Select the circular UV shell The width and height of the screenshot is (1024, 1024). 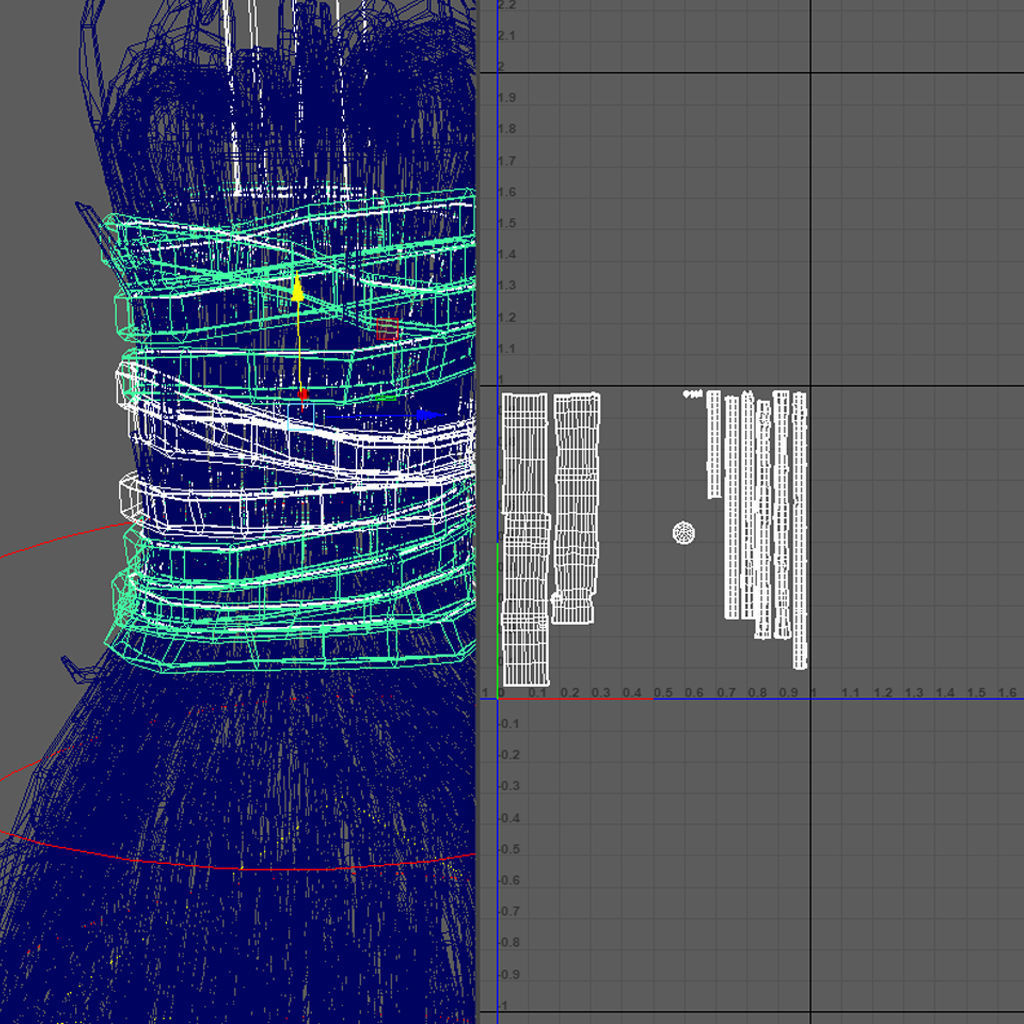click(x=684, y=533)
